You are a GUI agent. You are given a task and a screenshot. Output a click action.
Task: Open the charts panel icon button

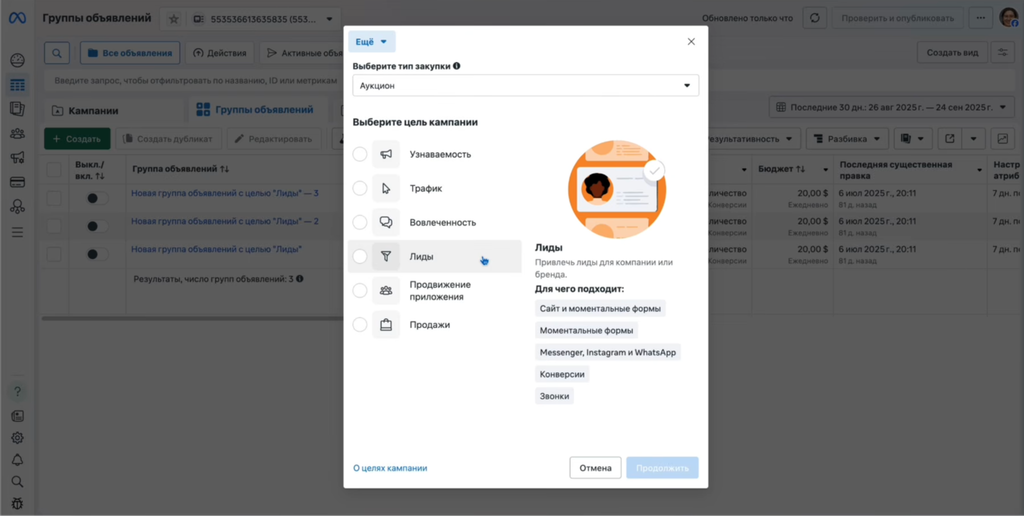coord(1002,138)
